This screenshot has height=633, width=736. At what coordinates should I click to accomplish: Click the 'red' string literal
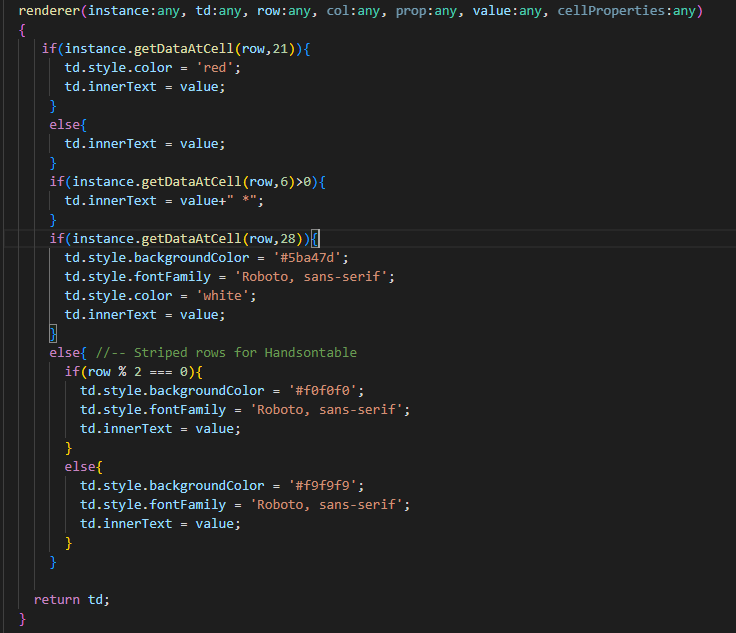click(215, 68)
